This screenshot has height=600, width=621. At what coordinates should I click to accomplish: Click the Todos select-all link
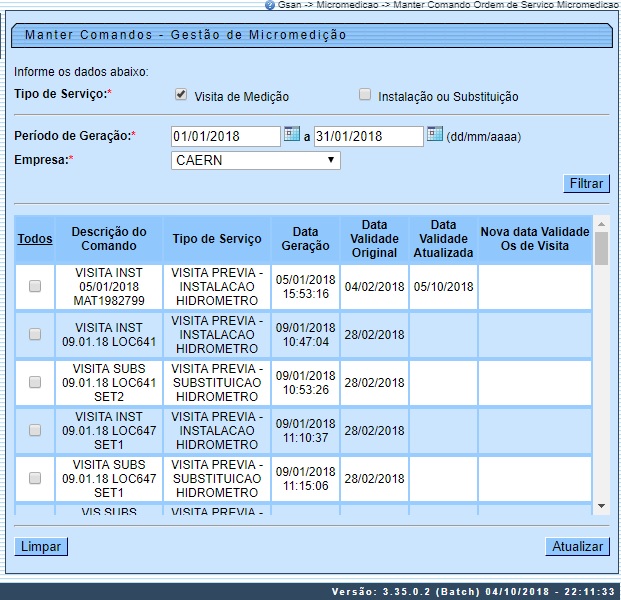35,239
